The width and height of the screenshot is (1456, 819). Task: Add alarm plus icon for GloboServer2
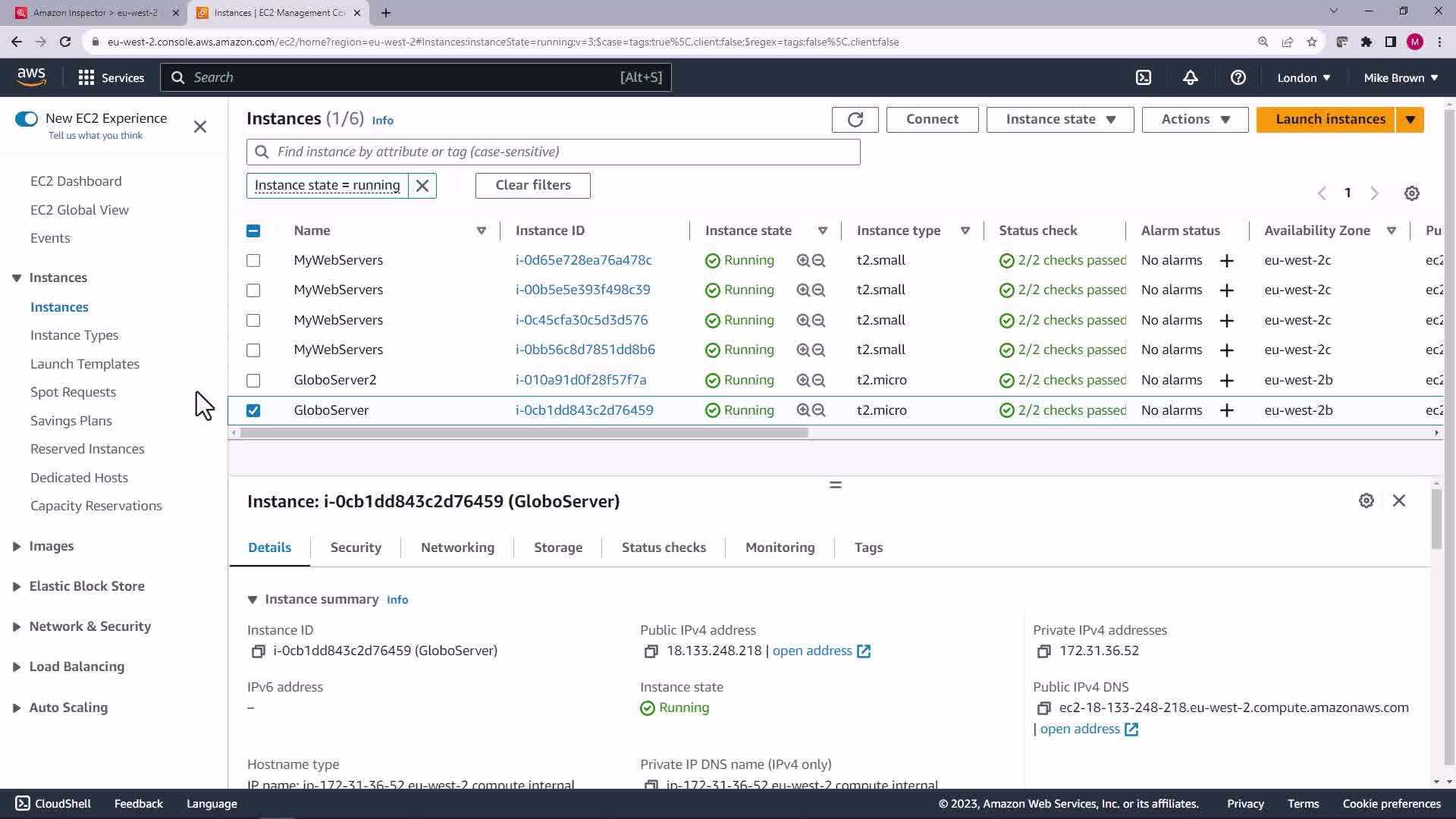point(1226,381)
